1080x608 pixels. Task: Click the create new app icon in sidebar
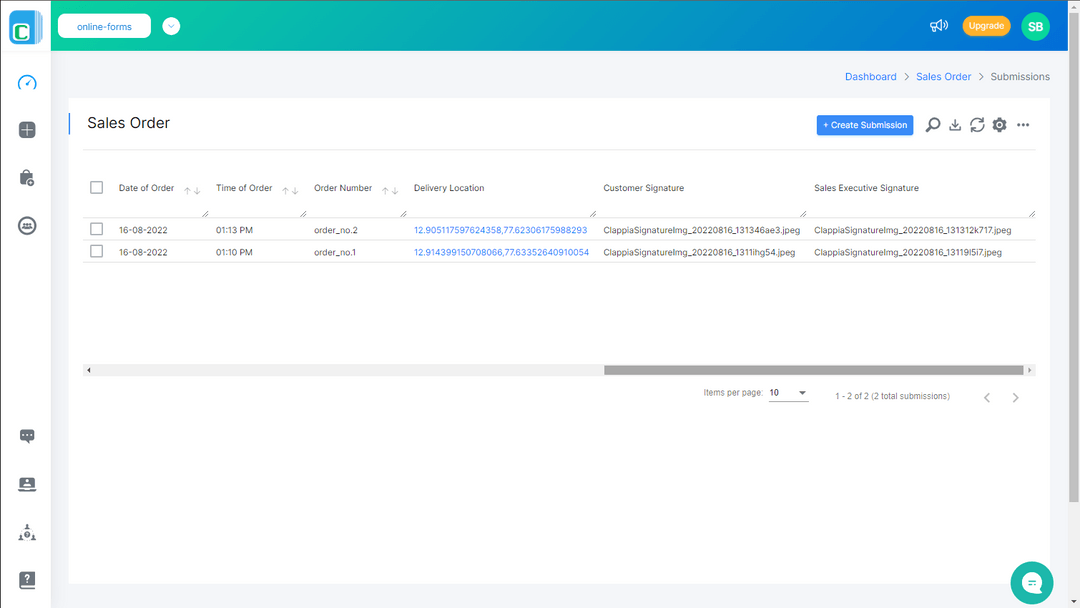[26, 129]
